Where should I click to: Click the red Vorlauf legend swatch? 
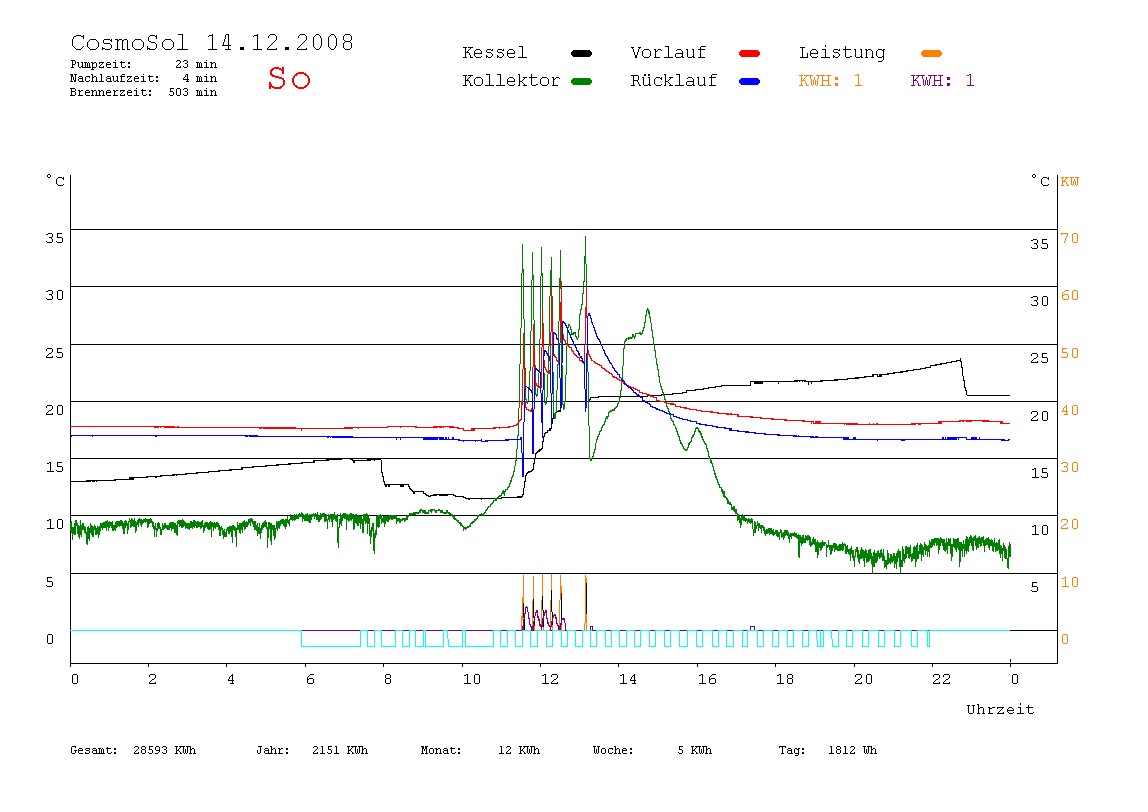750,53
